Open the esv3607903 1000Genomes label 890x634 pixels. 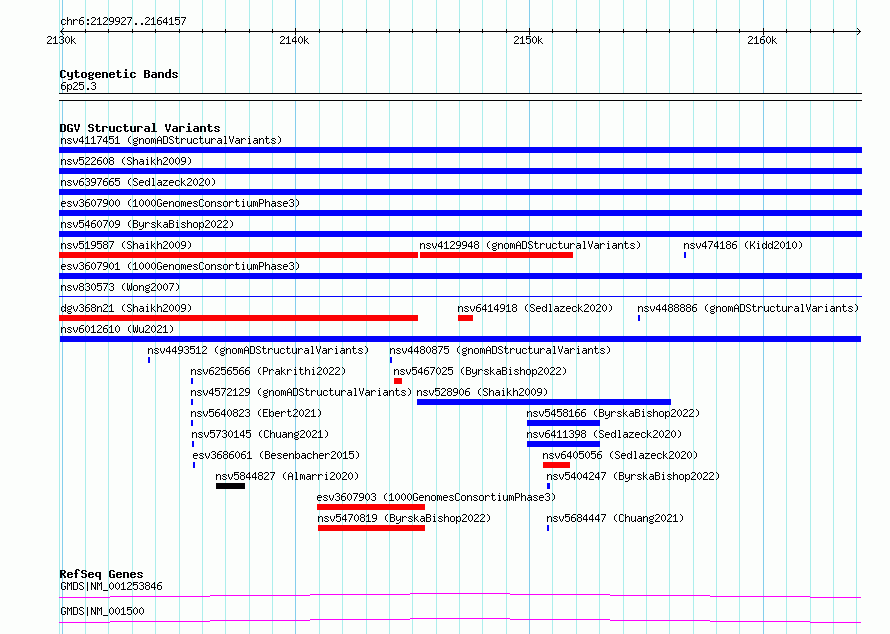coord(436,497)
